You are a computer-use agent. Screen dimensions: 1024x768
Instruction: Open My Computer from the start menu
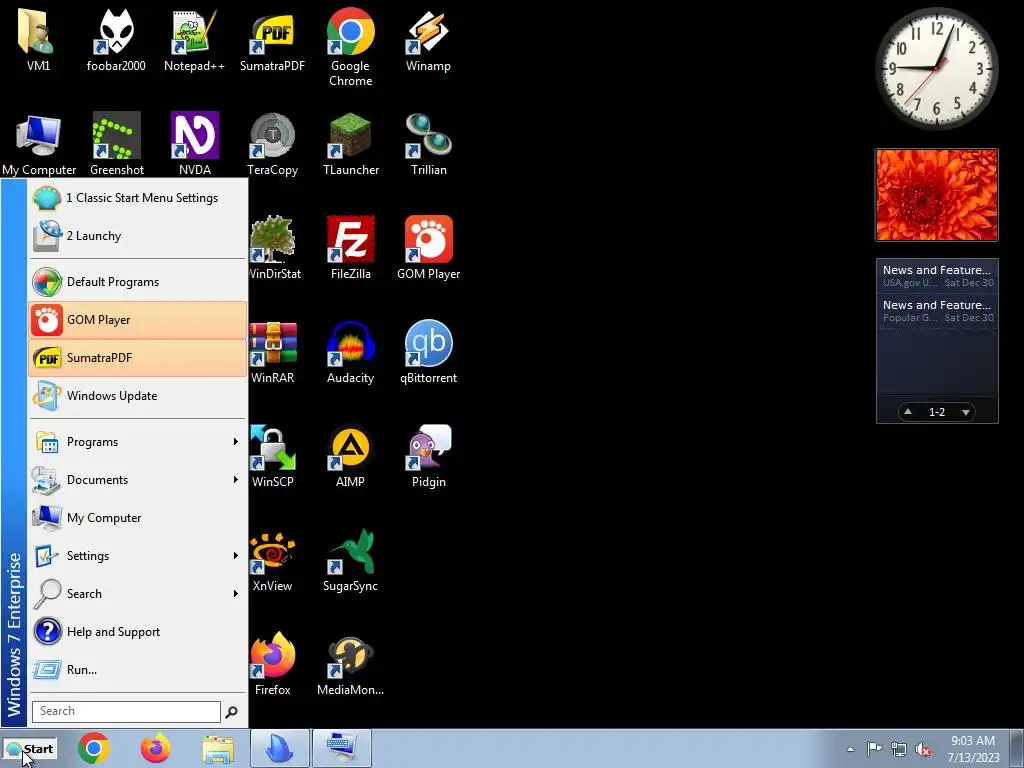(138, 517)
